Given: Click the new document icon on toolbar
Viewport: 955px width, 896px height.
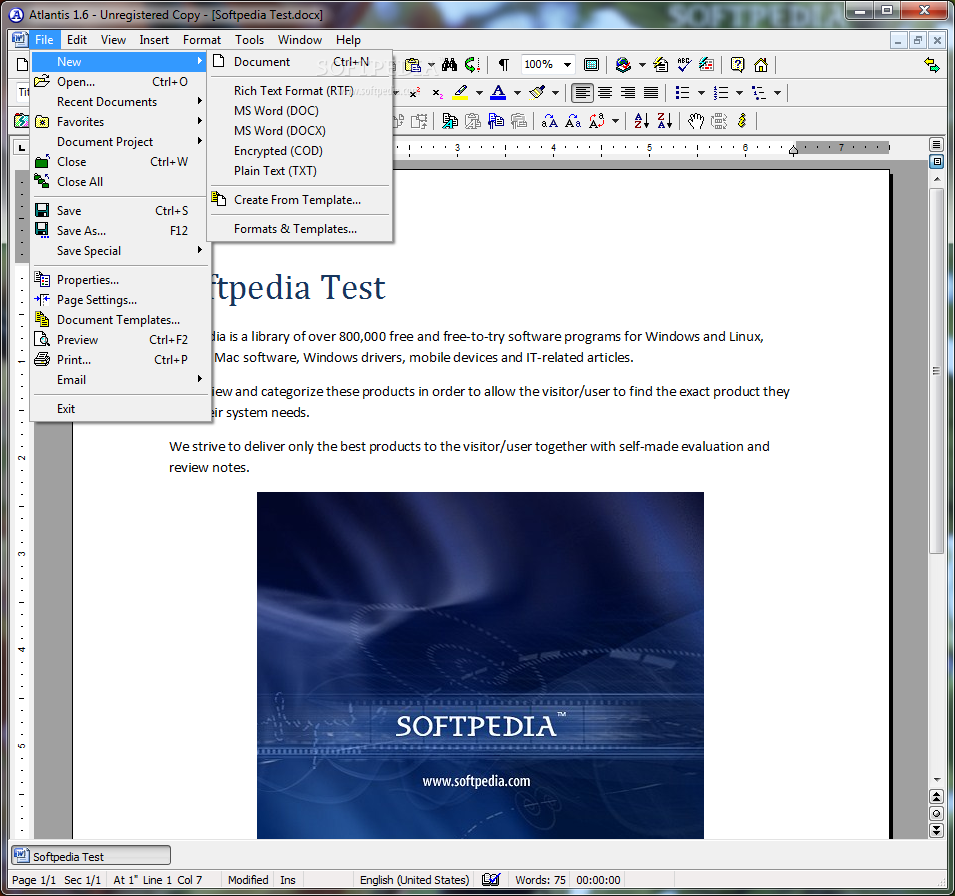Looking at the screenshot, I should tap(22, 65).
